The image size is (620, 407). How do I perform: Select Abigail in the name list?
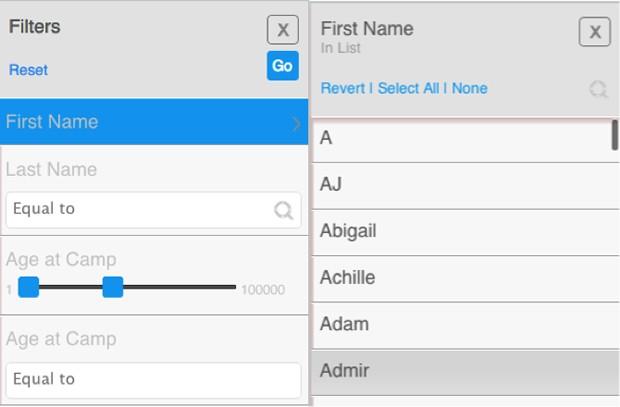(466, 232)
